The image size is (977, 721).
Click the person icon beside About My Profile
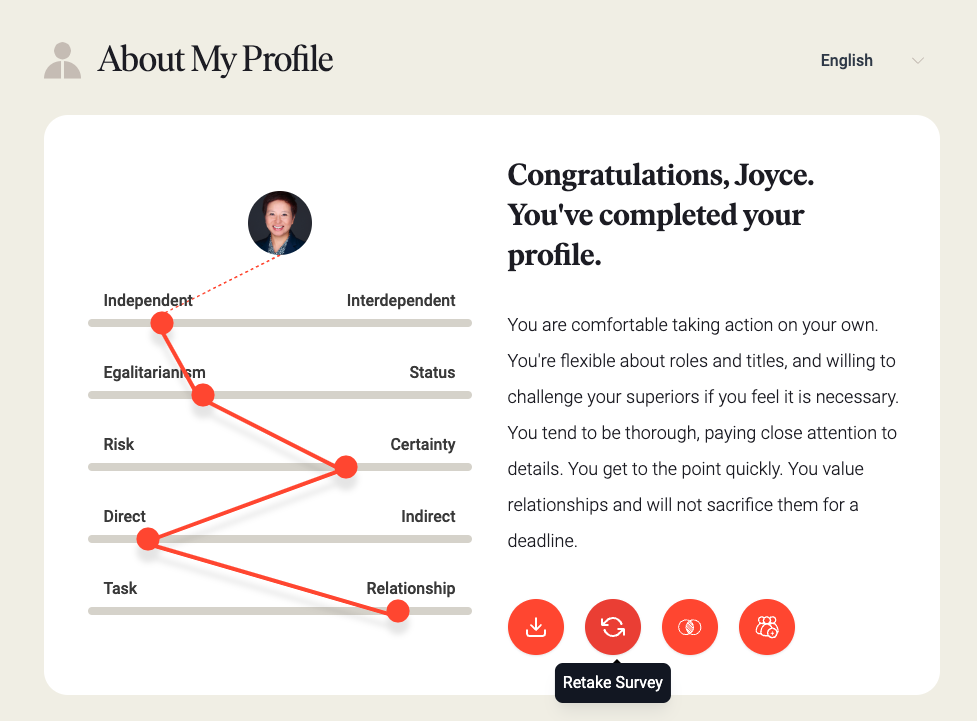click(62, 60)
